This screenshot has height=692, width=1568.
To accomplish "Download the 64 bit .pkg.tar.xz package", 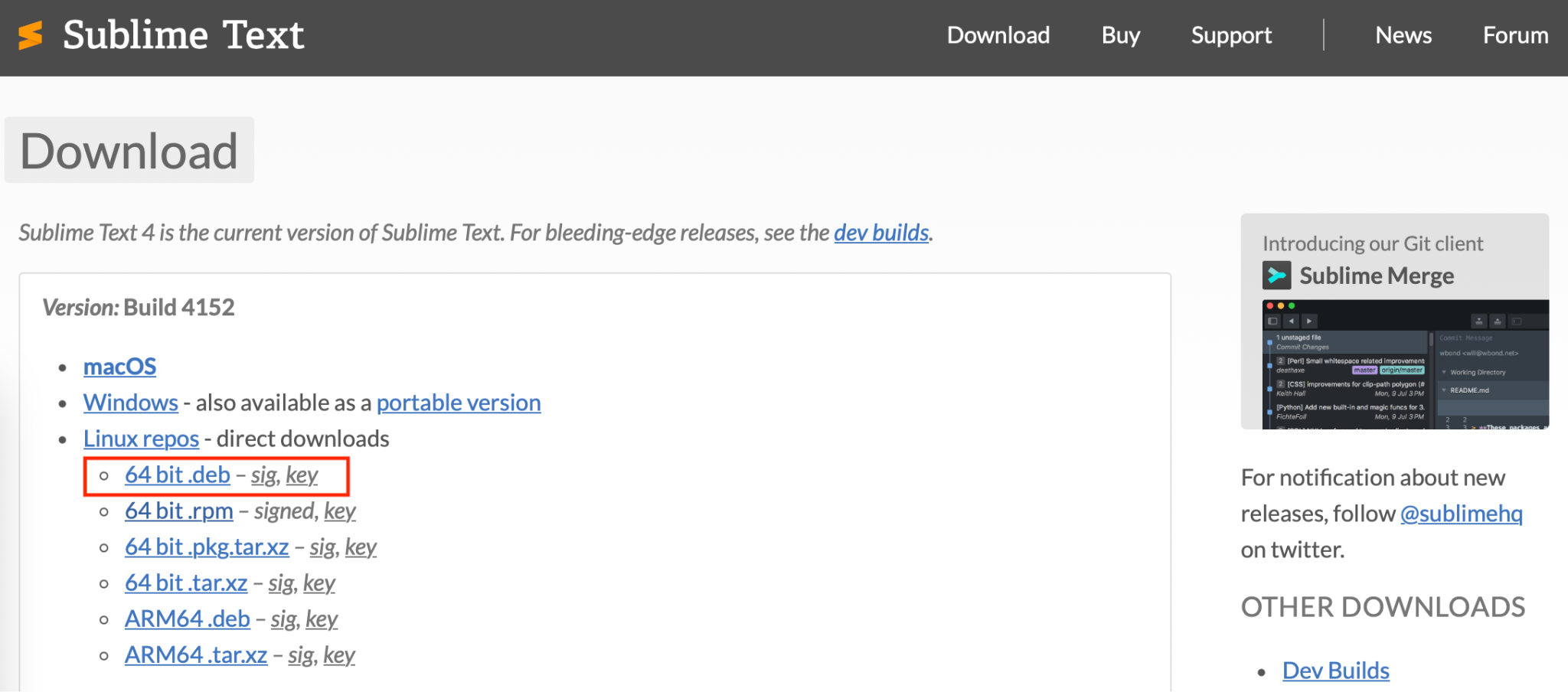I will point(207,547).
